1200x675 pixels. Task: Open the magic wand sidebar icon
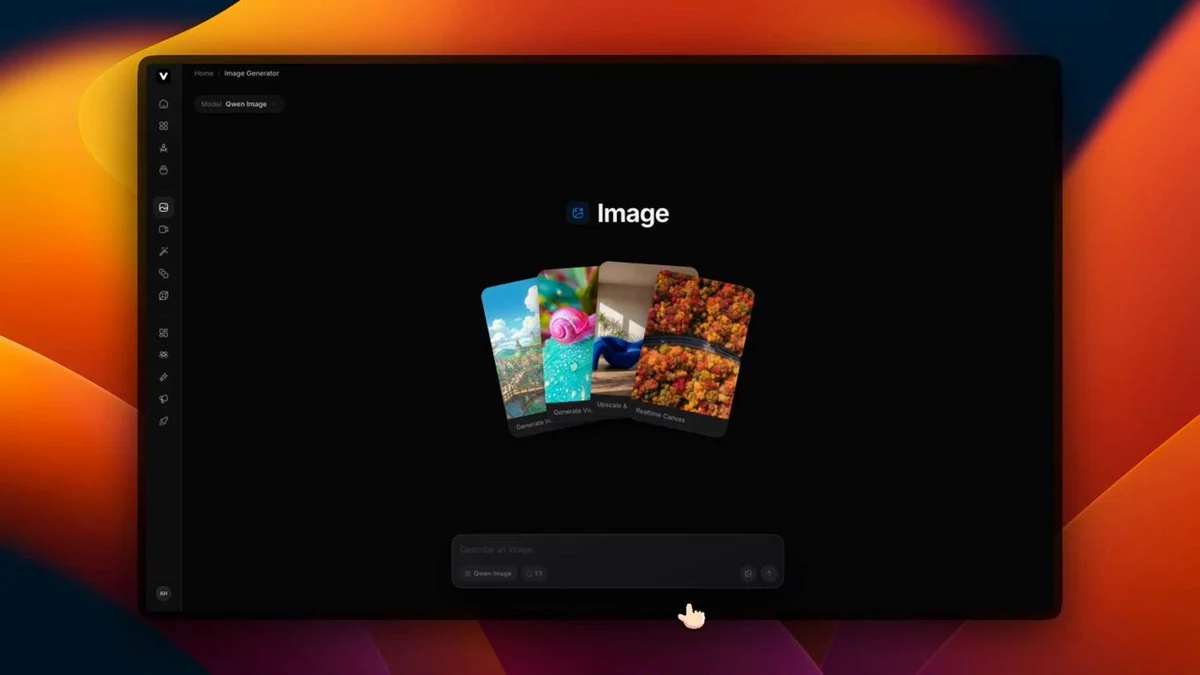163,251
